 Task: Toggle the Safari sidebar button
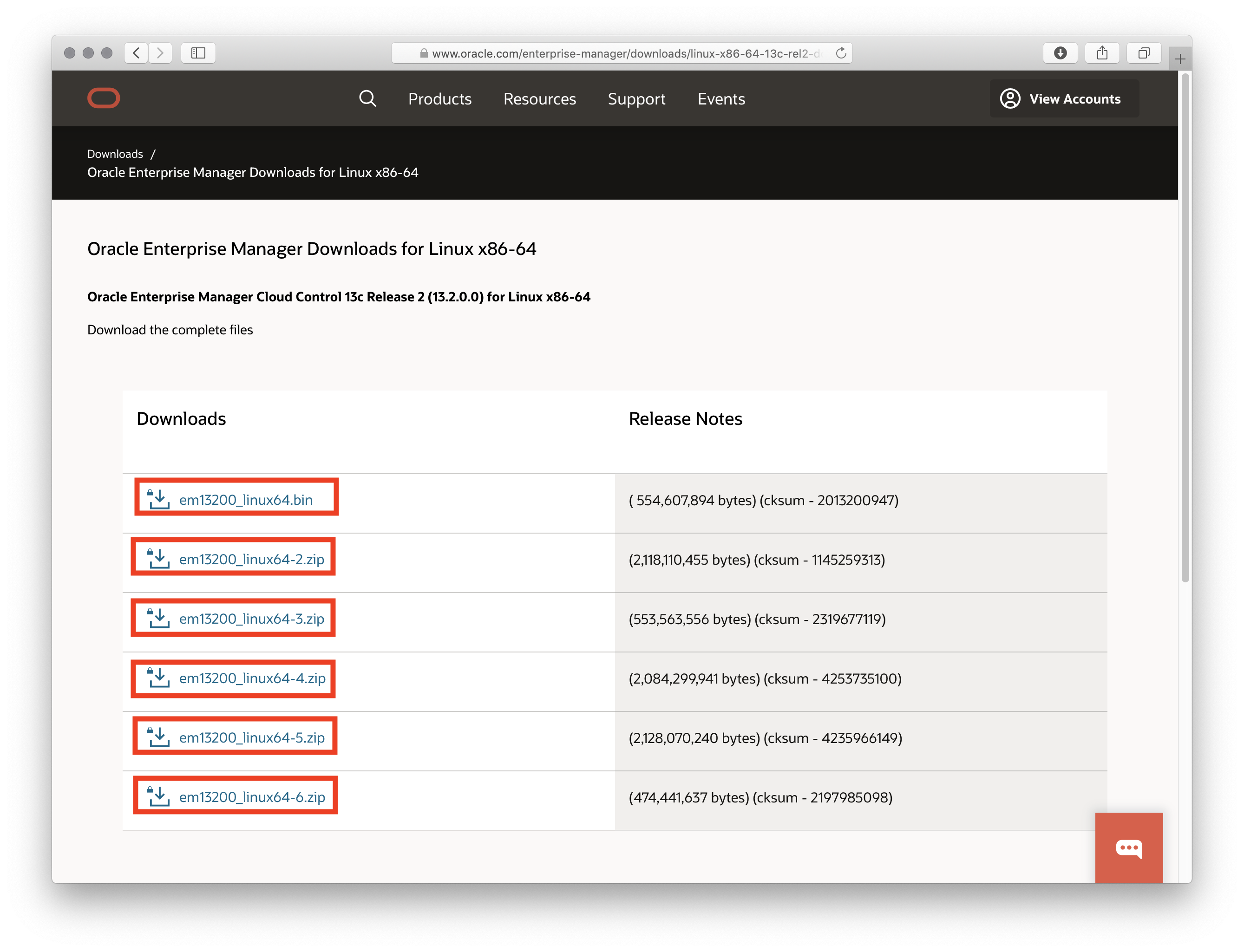coord(198,52)
